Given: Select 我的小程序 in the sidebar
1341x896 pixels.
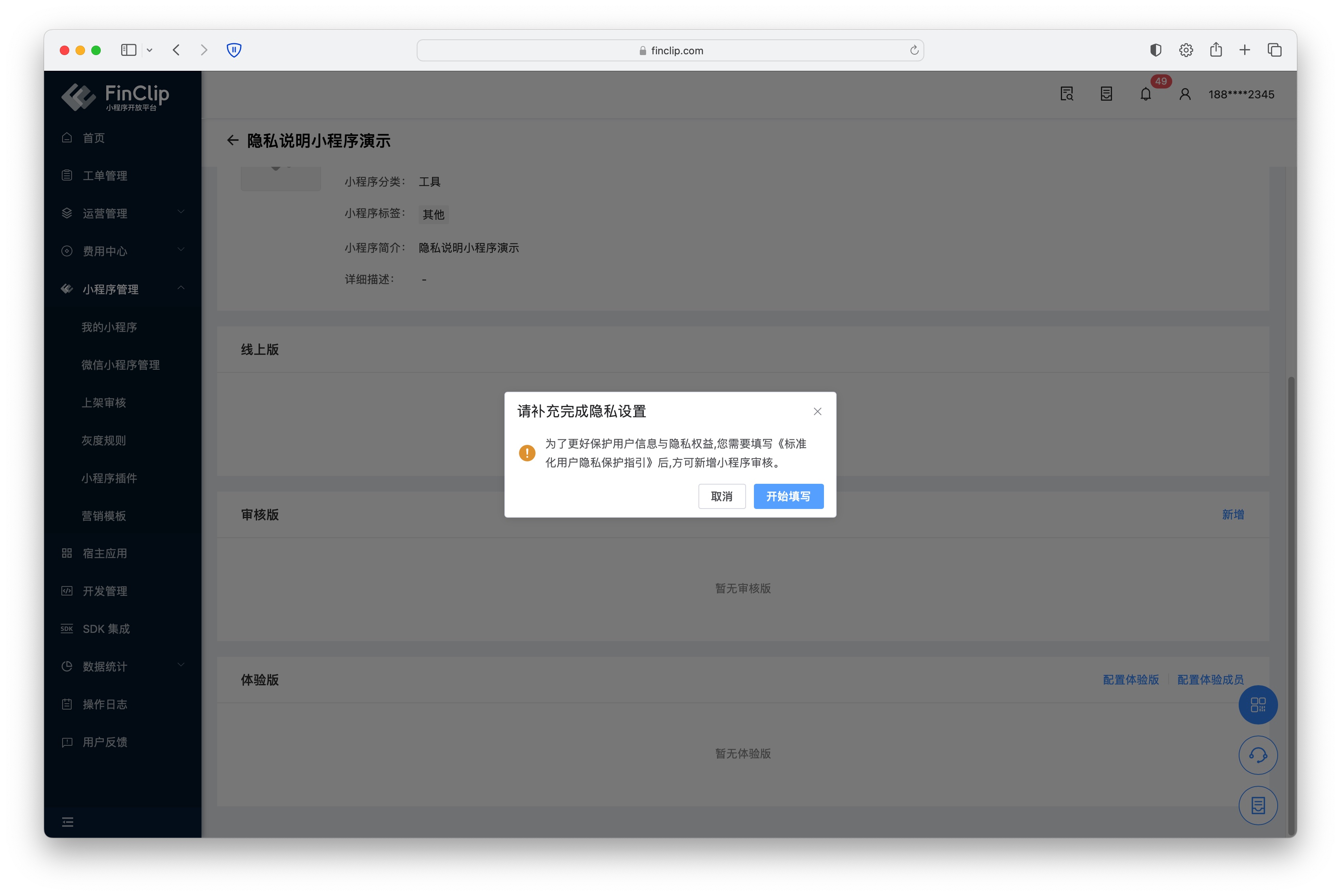Looking at the screenshot, I should (109, 327).
